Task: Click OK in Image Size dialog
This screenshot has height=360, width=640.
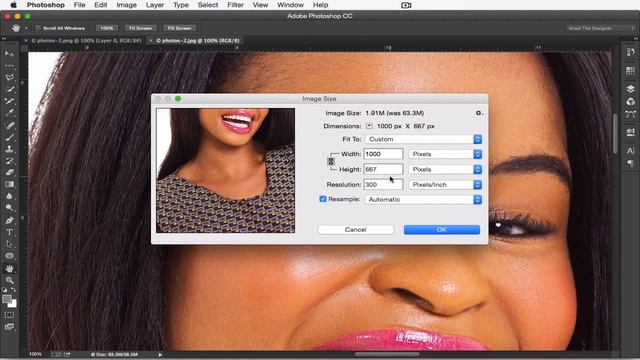Action: pyautogui.click(x=442, y=230)
